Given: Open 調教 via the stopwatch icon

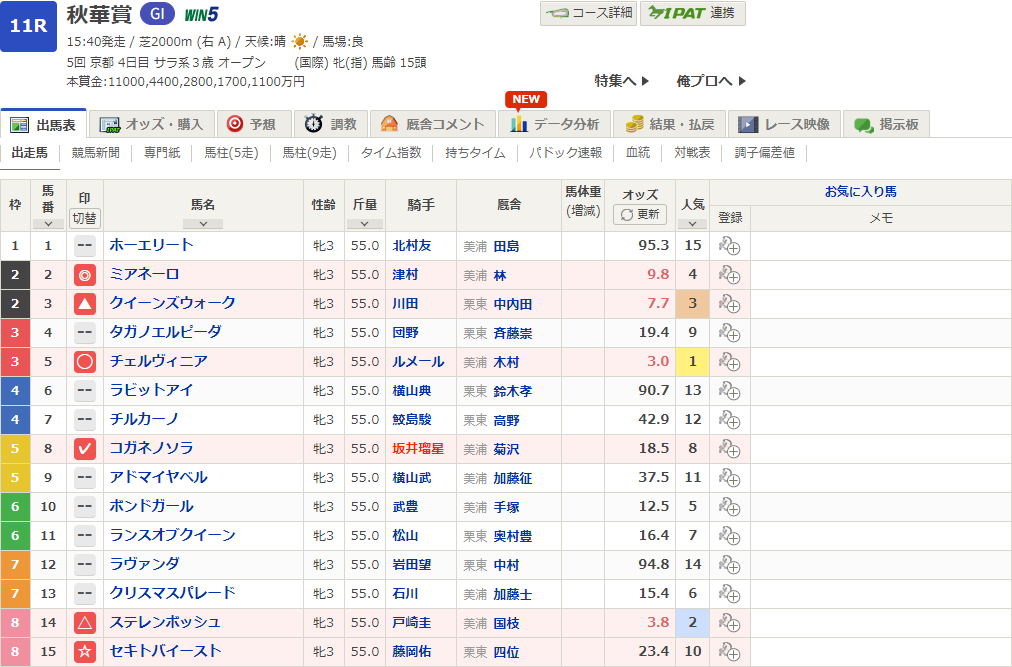Looking at the screenshot, I should point(312,125).
